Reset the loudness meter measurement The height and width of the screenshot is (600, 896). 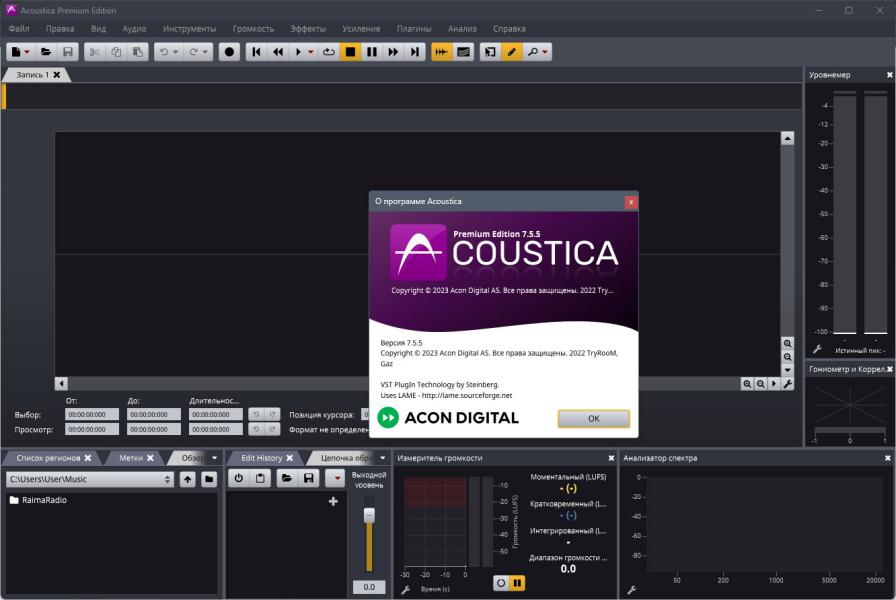[x=501, y=583]
